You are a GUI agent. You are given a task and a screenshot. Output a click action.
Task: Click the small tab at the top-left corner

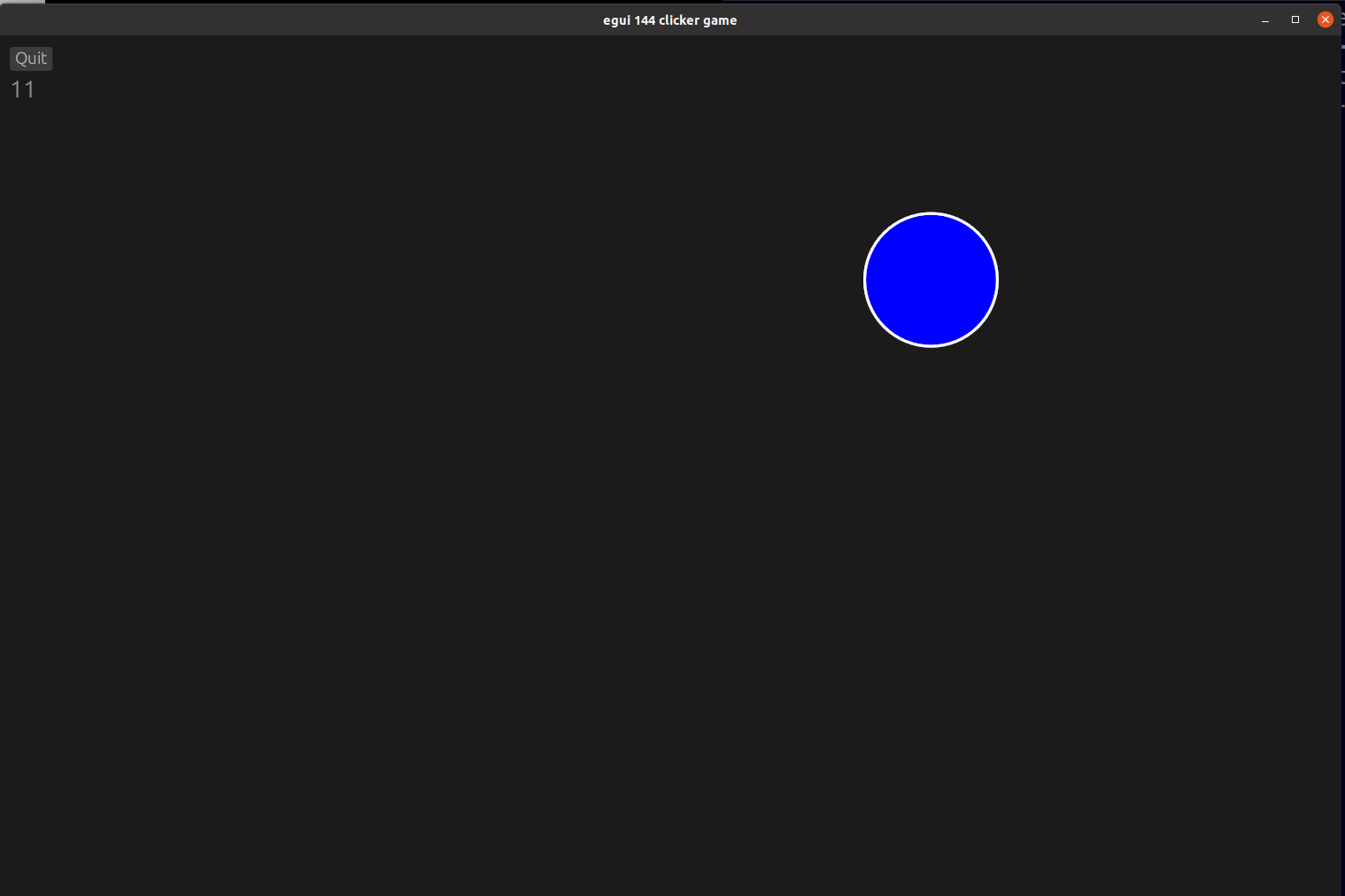pos(22,4)
